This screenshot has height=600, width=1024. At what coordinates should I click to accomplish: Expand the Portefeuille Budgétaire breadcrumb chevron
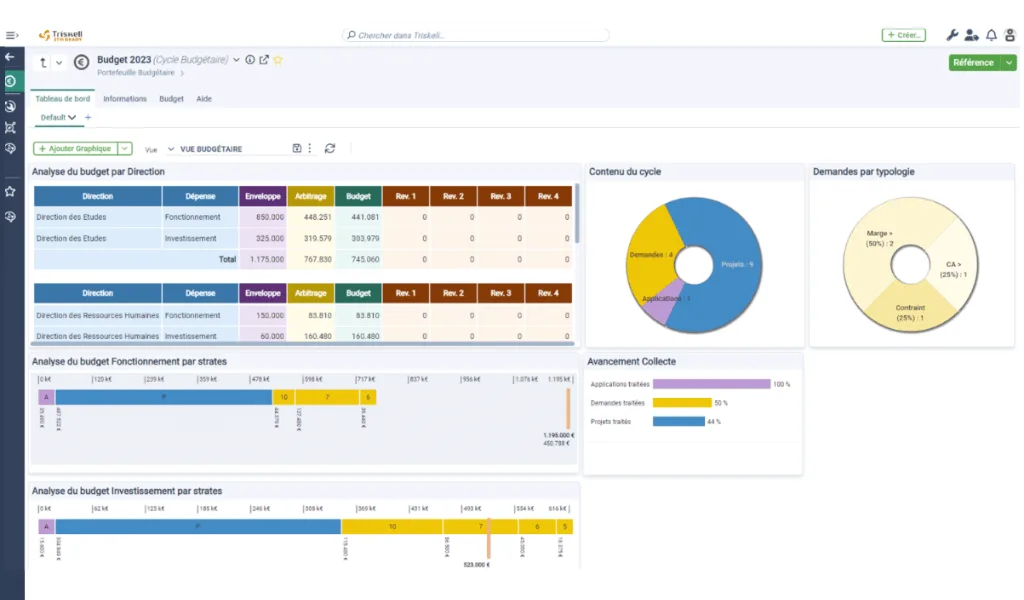182,73
